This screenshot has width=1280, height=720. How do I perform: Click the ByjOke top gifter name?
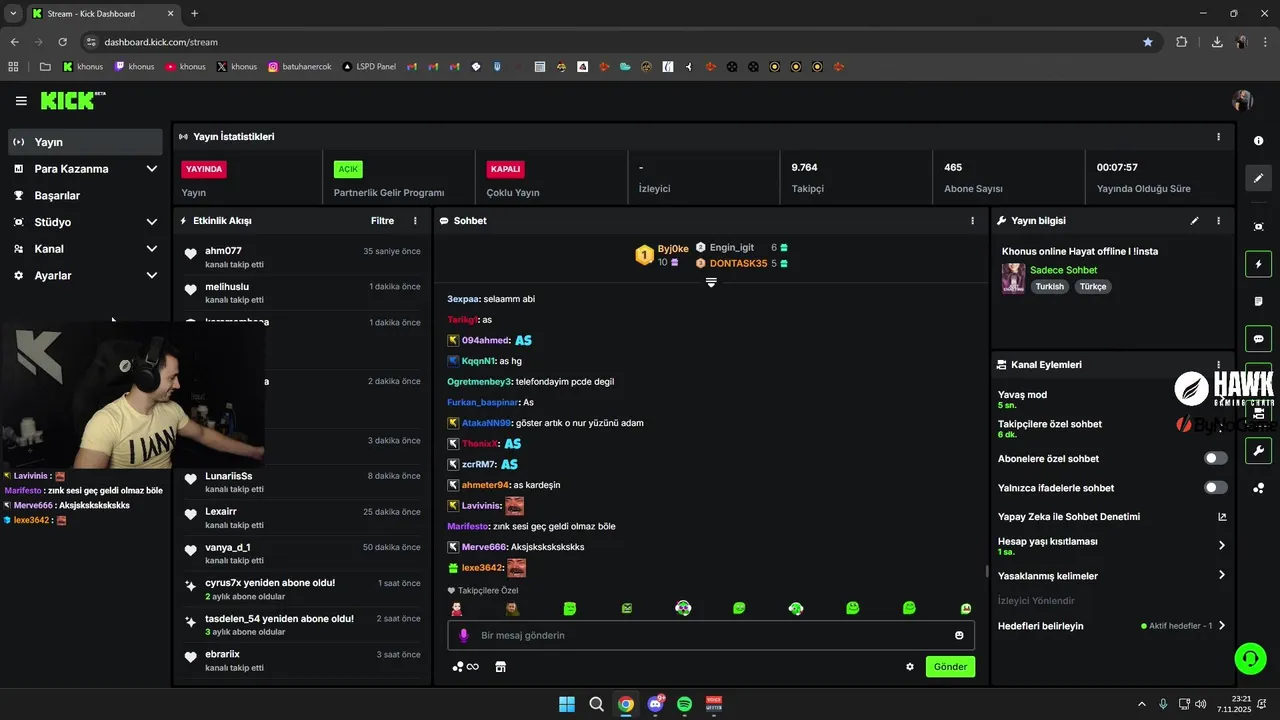click(x=673, y=249)
